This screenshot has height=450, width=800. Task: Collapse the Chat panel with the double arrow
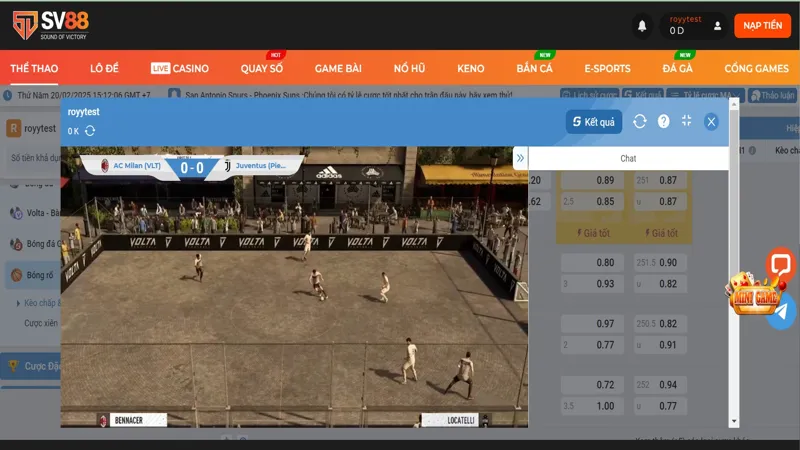[520, 158]
